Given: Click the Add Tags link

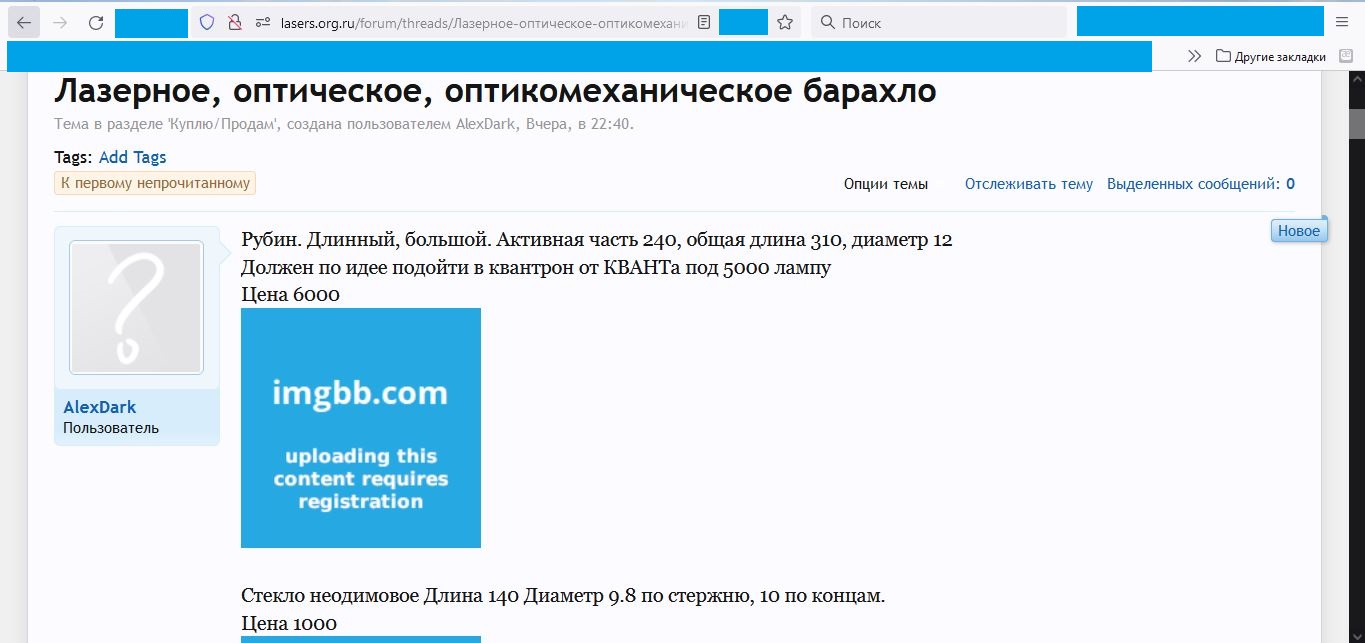Looking at the screenshot, I should click(132, 157).
